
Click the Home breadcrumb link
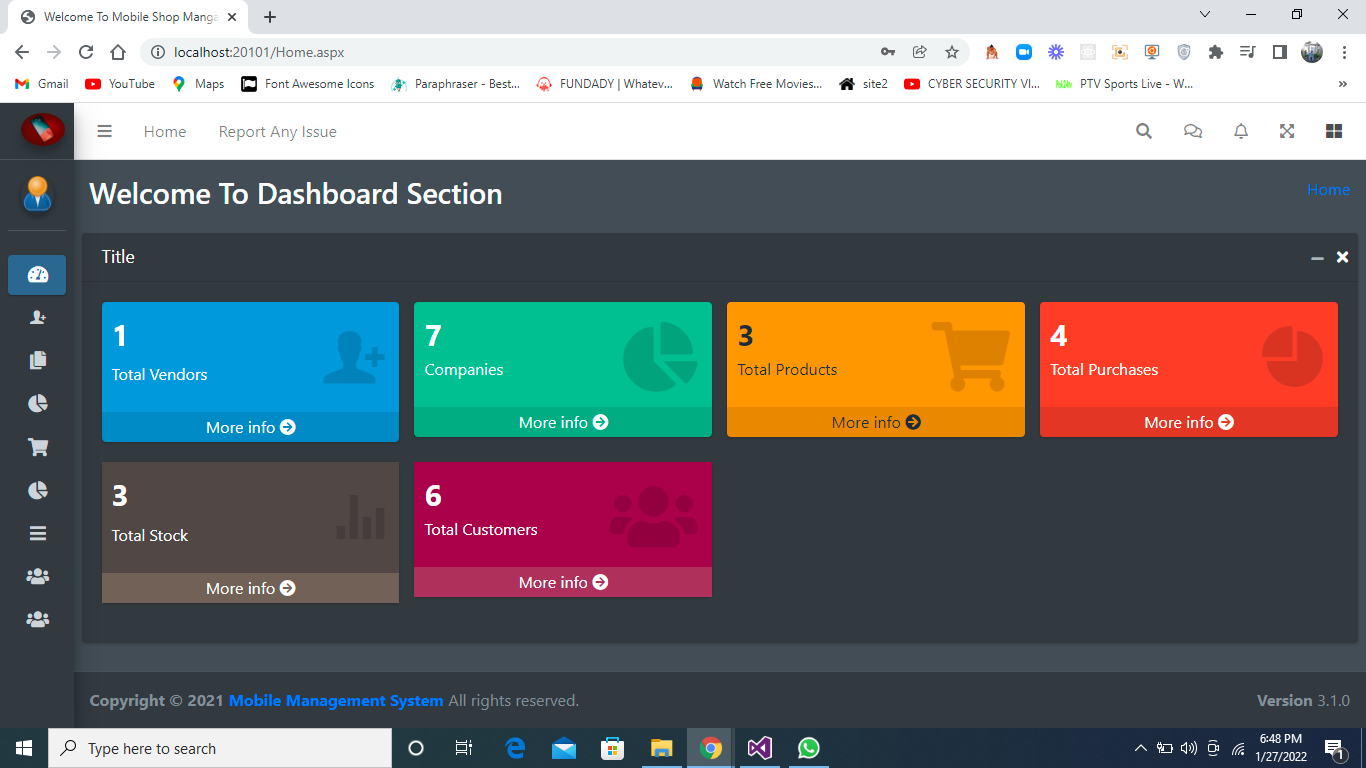(x=1328, y=189)
